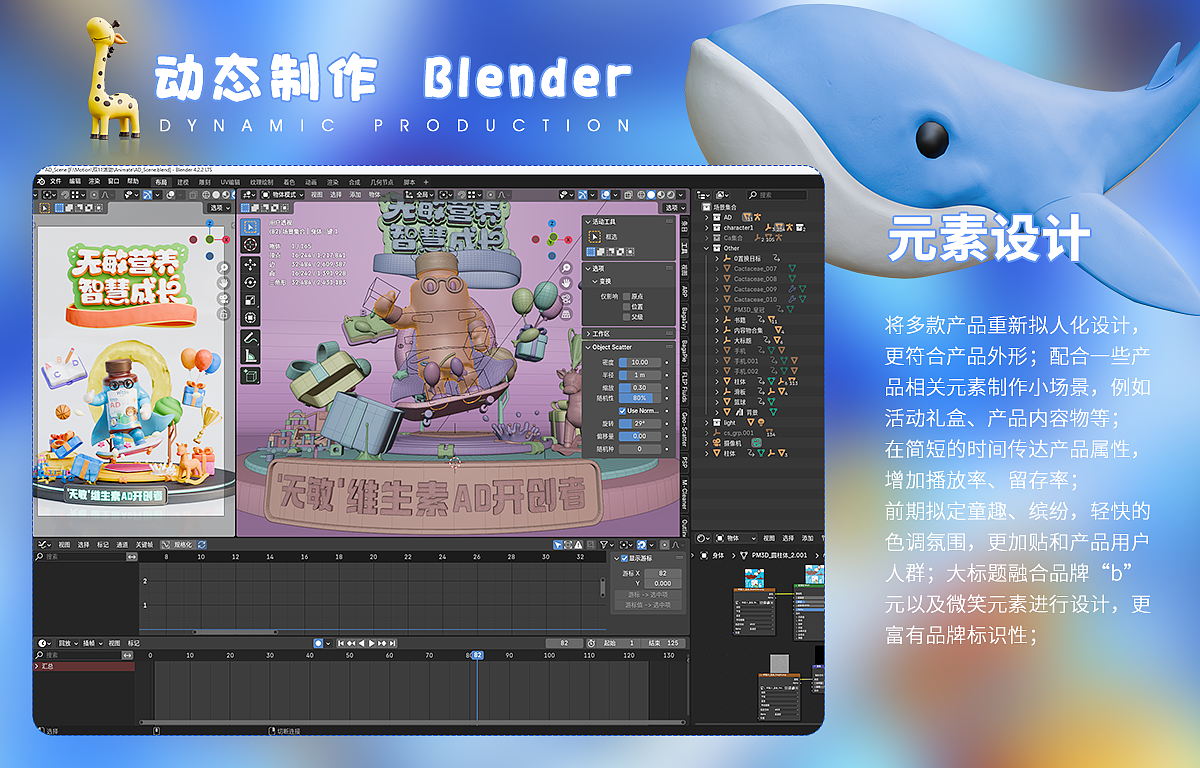This screenshot has width=1200, height=768.
Task: Collapse the 变换 subpanel
Action: (594, 281)
